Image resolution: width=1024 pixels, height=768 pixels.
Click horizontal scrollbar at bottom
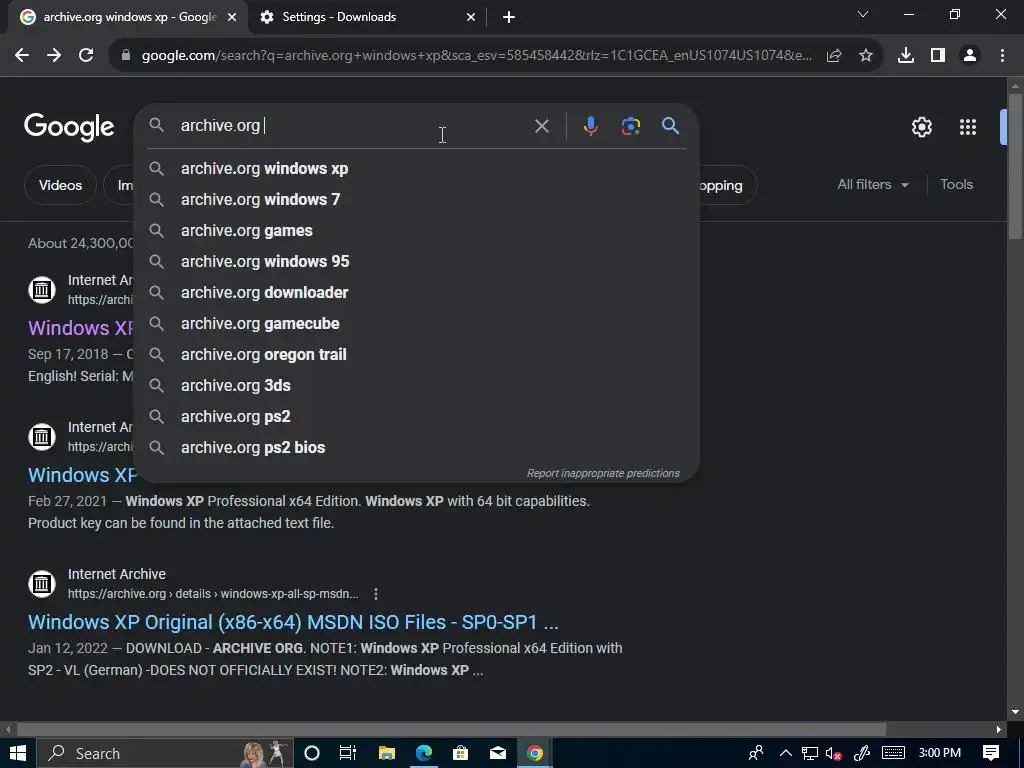coord(451,729)
